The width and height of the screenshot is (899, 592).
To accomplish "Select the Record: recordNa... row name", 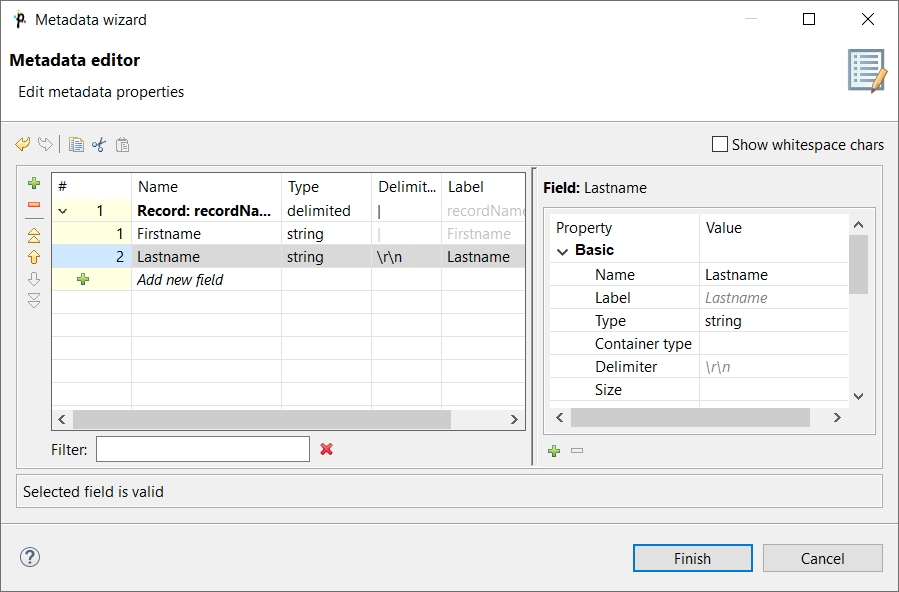I will tap(204, 211).
